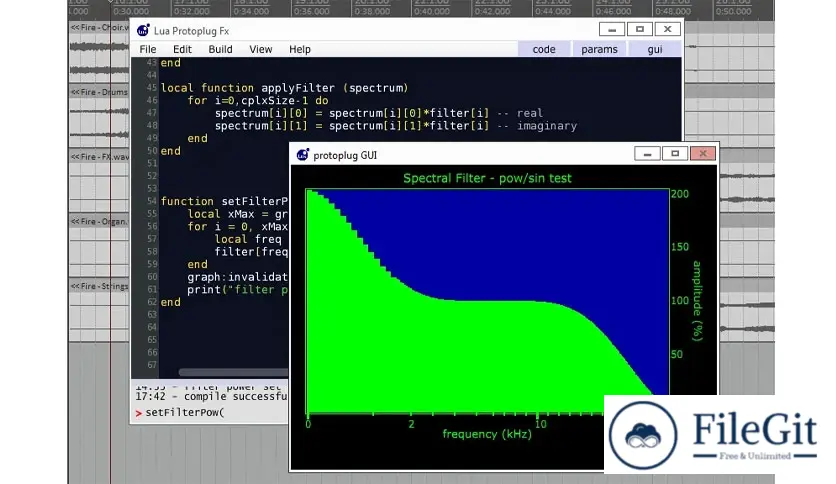Minimize the Lua Protoplug Fx window
The height and width of the screenshot is (484, 836).
tap(612, 29)
